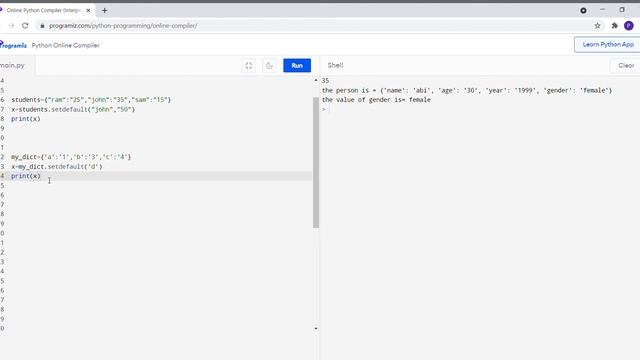The height and width of the screenshot is (360, 640).
Task: Select the Online Python Compiler browser tab
Action: click(45, 11)
